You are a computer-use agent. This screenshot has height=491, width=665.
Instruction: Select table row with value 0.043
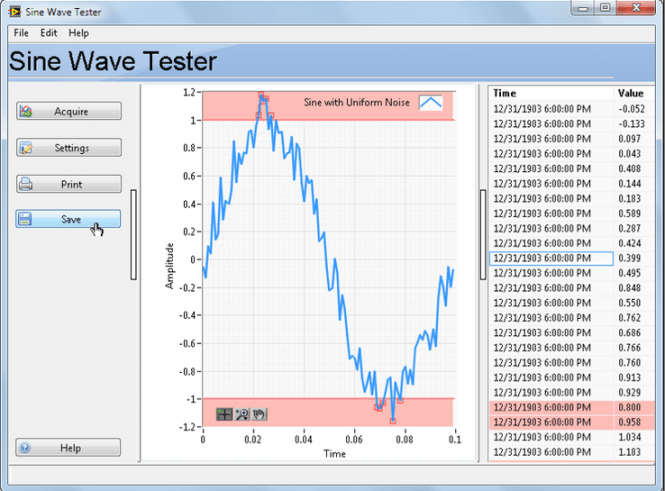(572, 153)
